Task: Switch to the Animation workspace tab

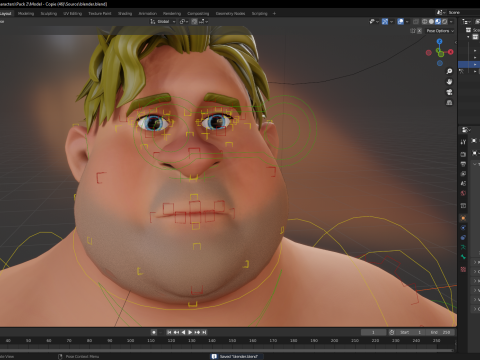Action: 148,13
